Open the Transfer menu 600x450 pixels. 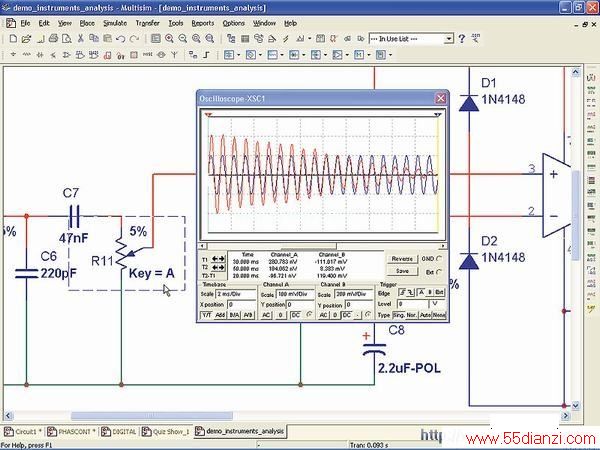click(x=147, y=23)
